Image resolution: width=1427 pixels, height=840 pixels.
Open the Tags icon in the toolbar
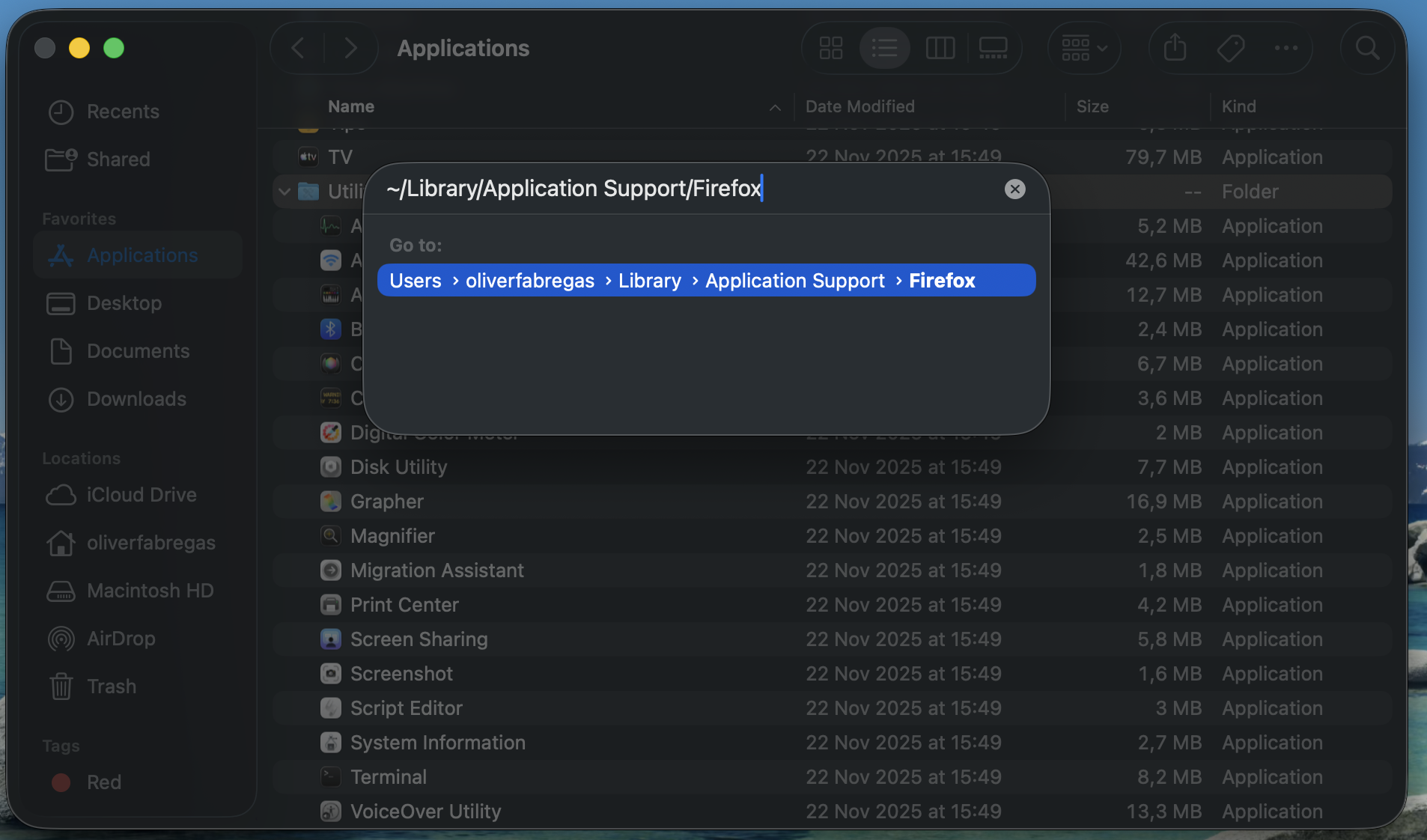[1230, 47]
